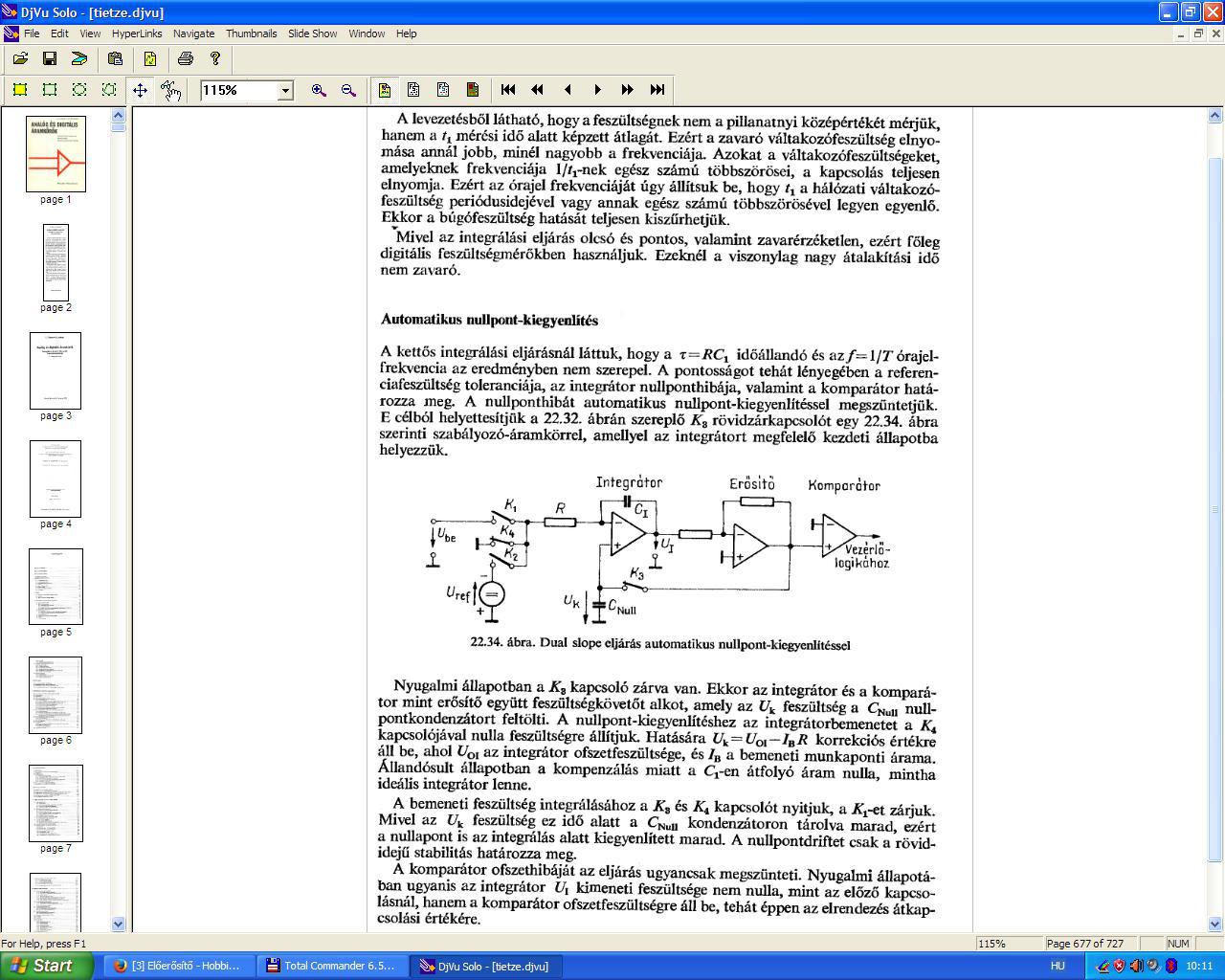Go to the next page
Image resolution: width=1225 pixels, height=980 pixels.
coord(598,90)
